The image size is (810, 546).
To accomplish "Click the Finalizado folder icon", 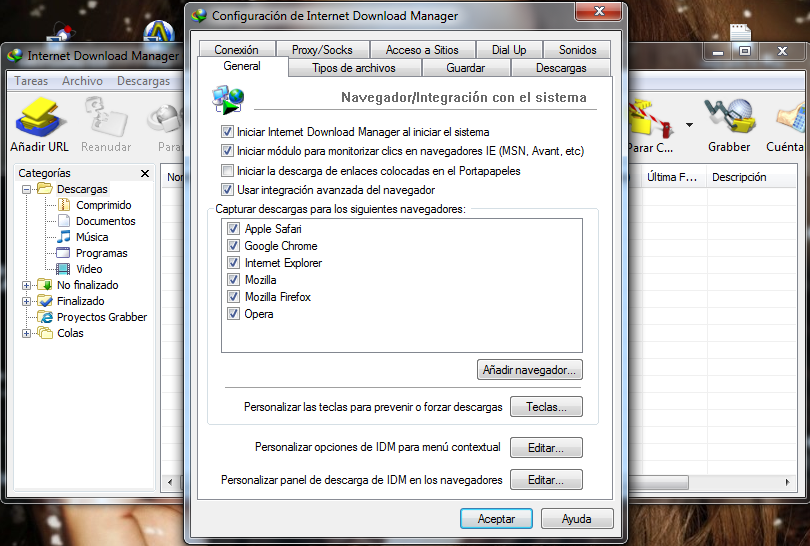I will (x=45, y=301).
